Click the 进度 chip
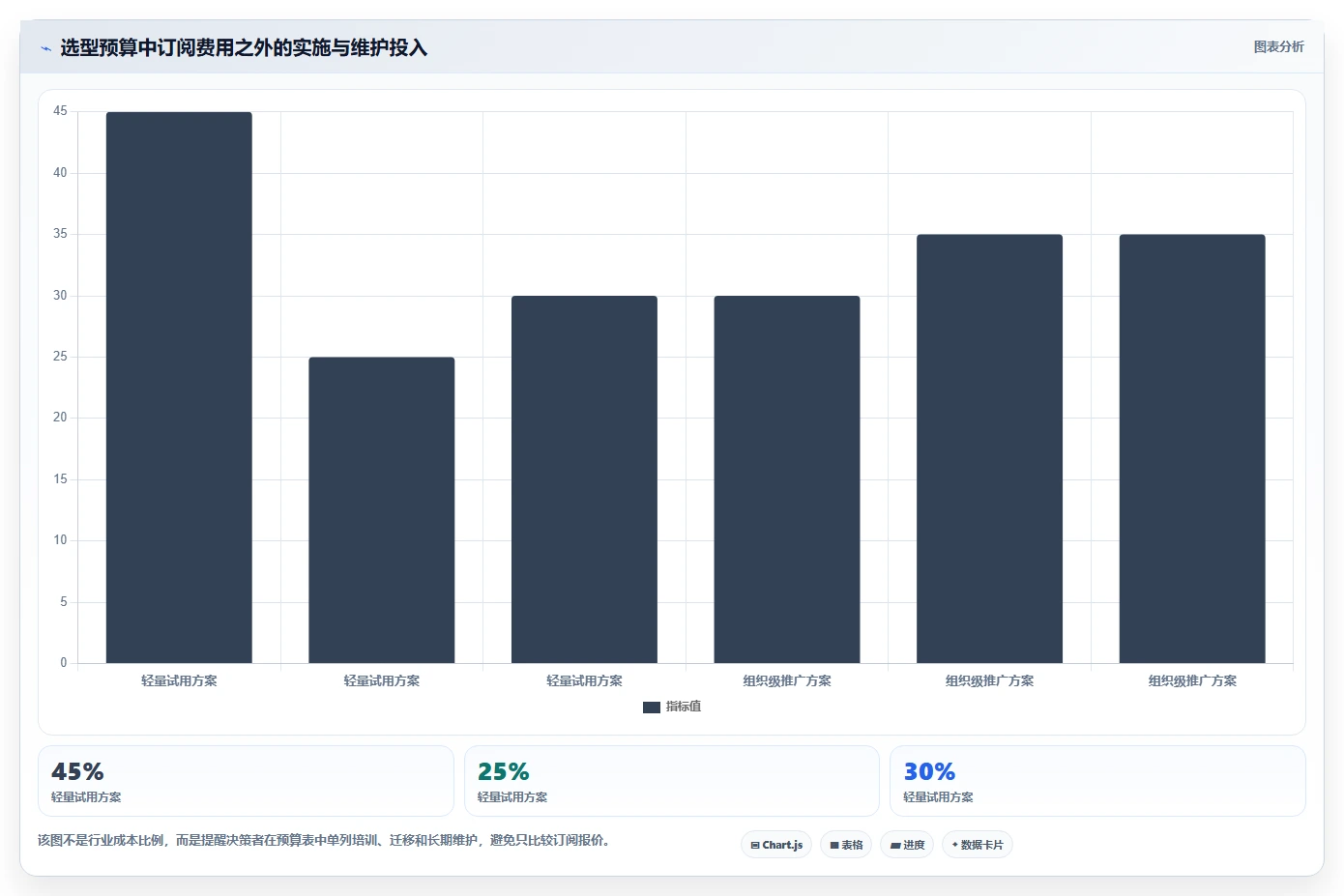 [907, 845]
